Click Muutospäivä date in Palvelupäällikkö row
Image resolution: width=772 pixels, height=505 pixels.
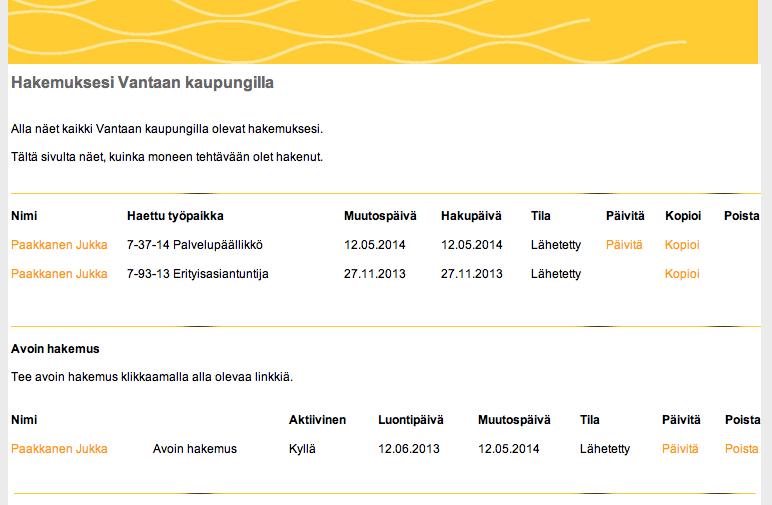(x=375, y=245)
